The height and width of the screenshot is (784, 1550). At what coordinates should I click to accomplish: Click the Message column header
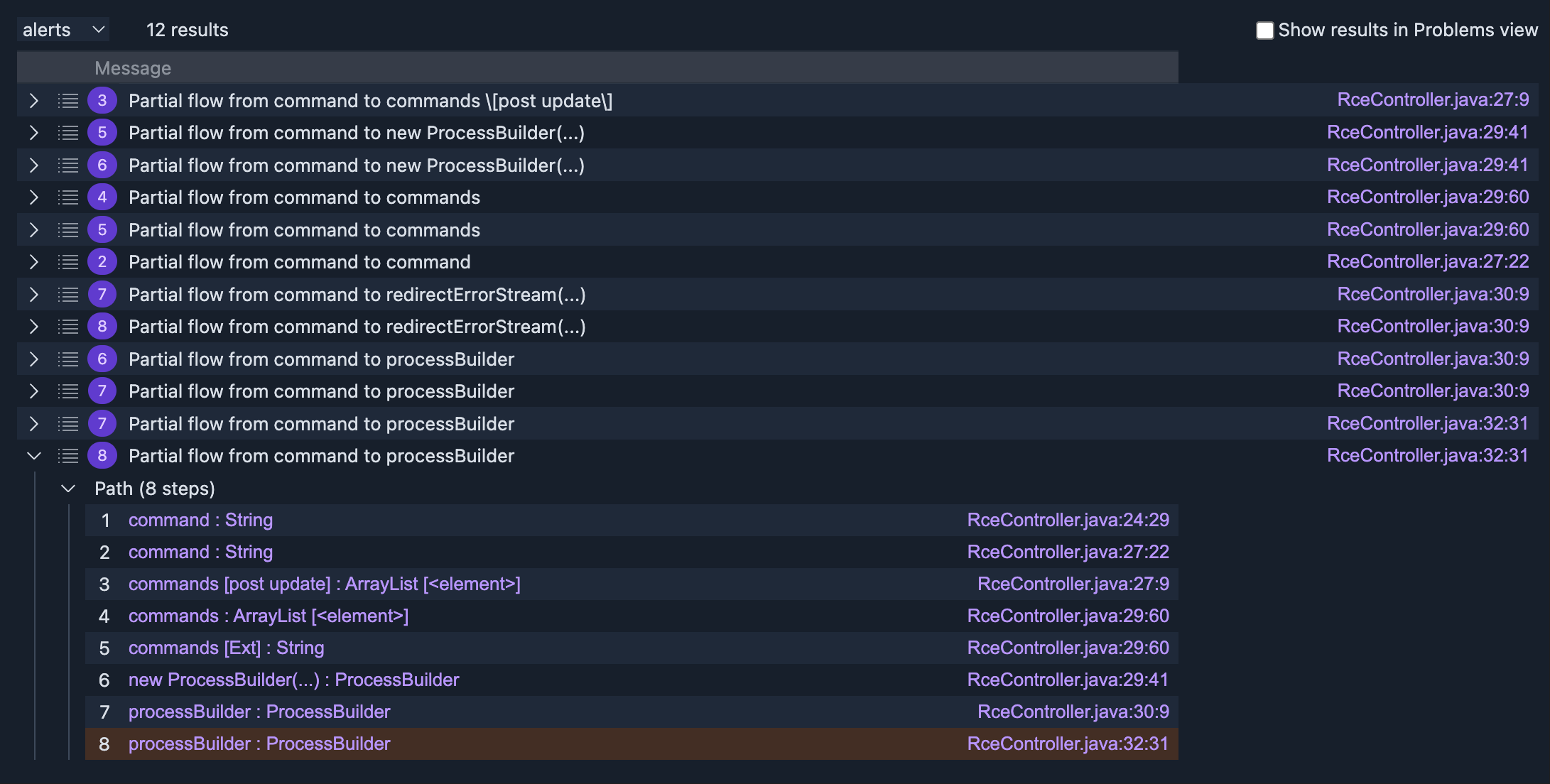click(133, 68)
